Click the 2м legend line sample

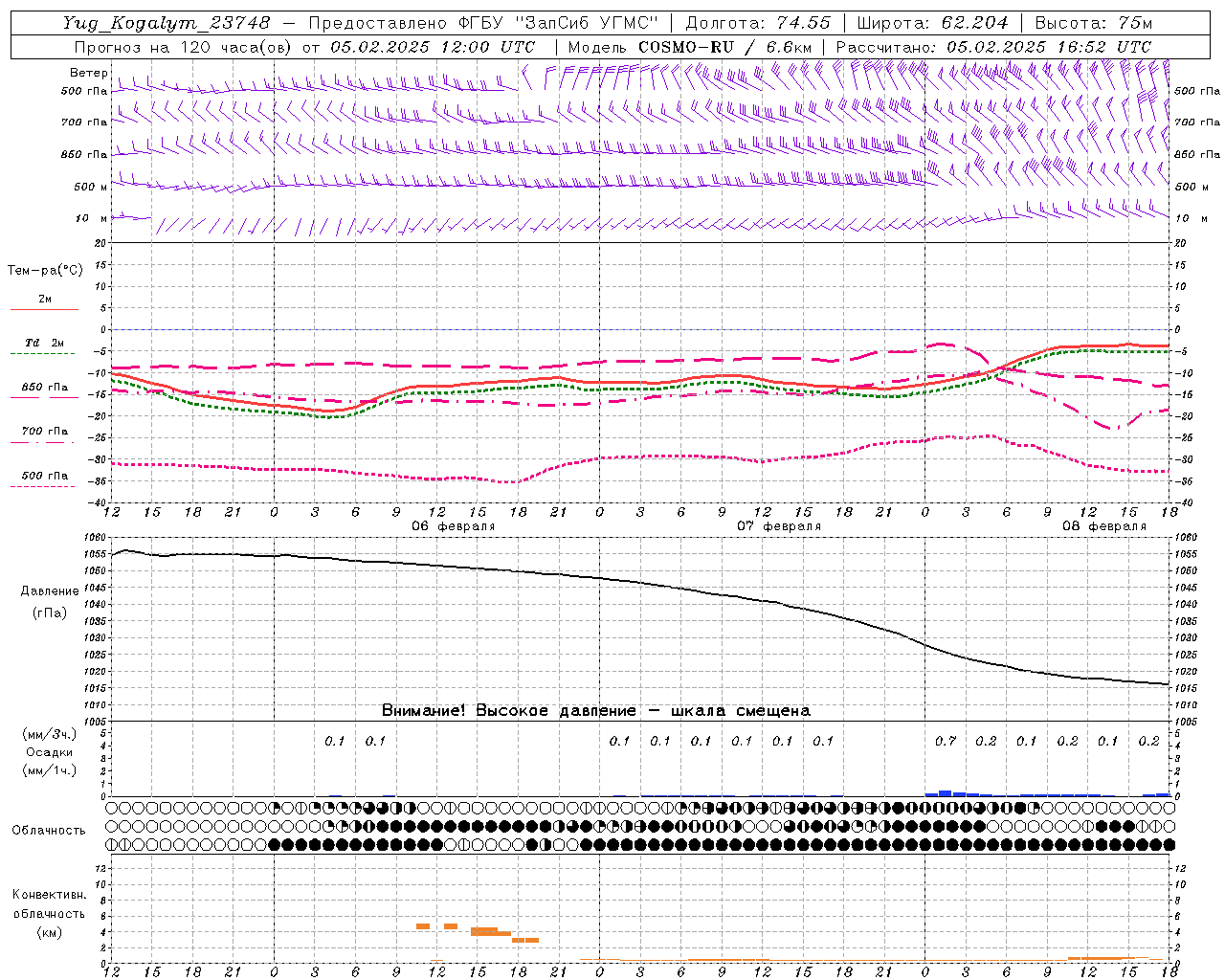click(x=44, y=310)
